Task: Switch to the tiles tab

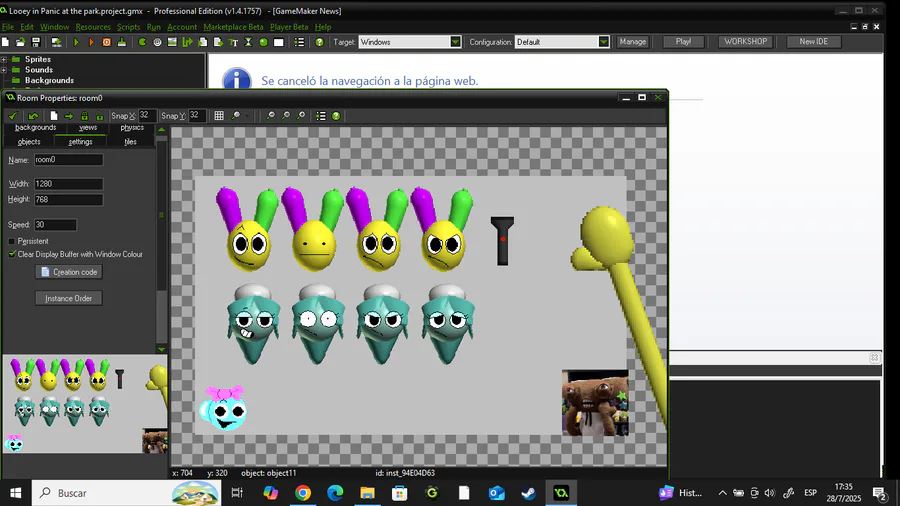Action: pos(130,142)
